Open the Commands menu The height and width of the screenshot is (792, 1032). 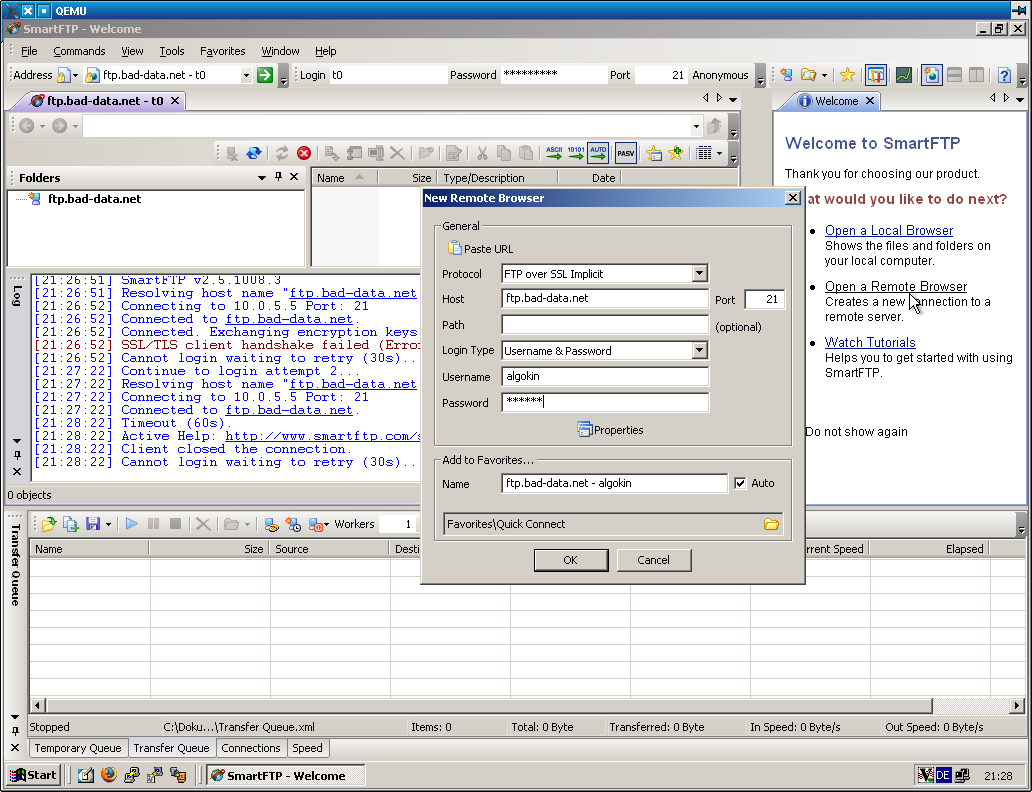pos(79,51)
